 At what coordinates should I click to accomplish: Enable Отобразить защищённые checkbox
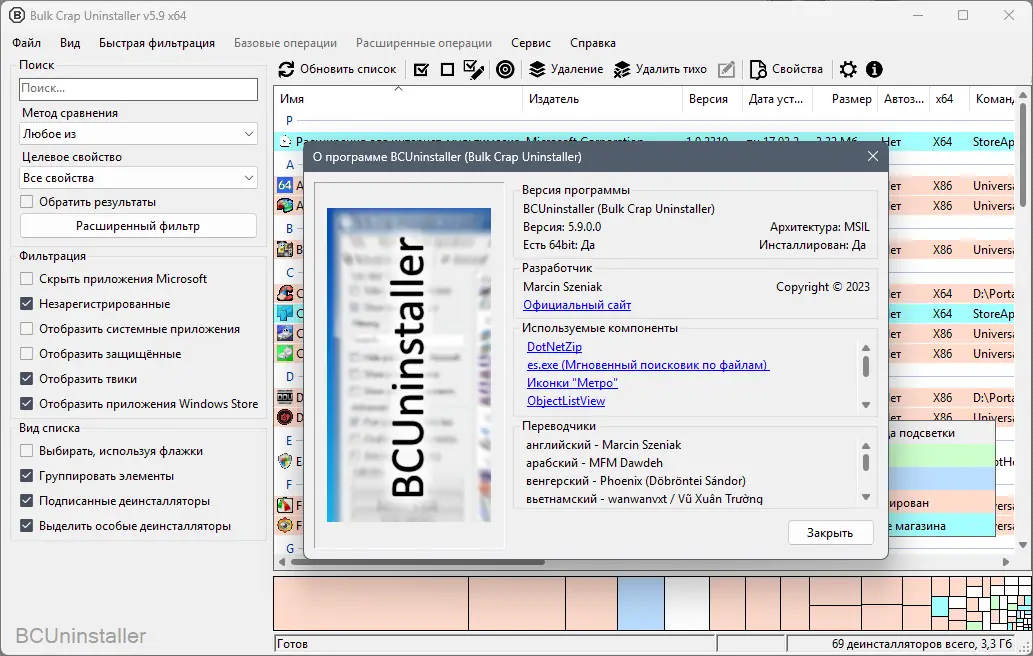(26, 354)
